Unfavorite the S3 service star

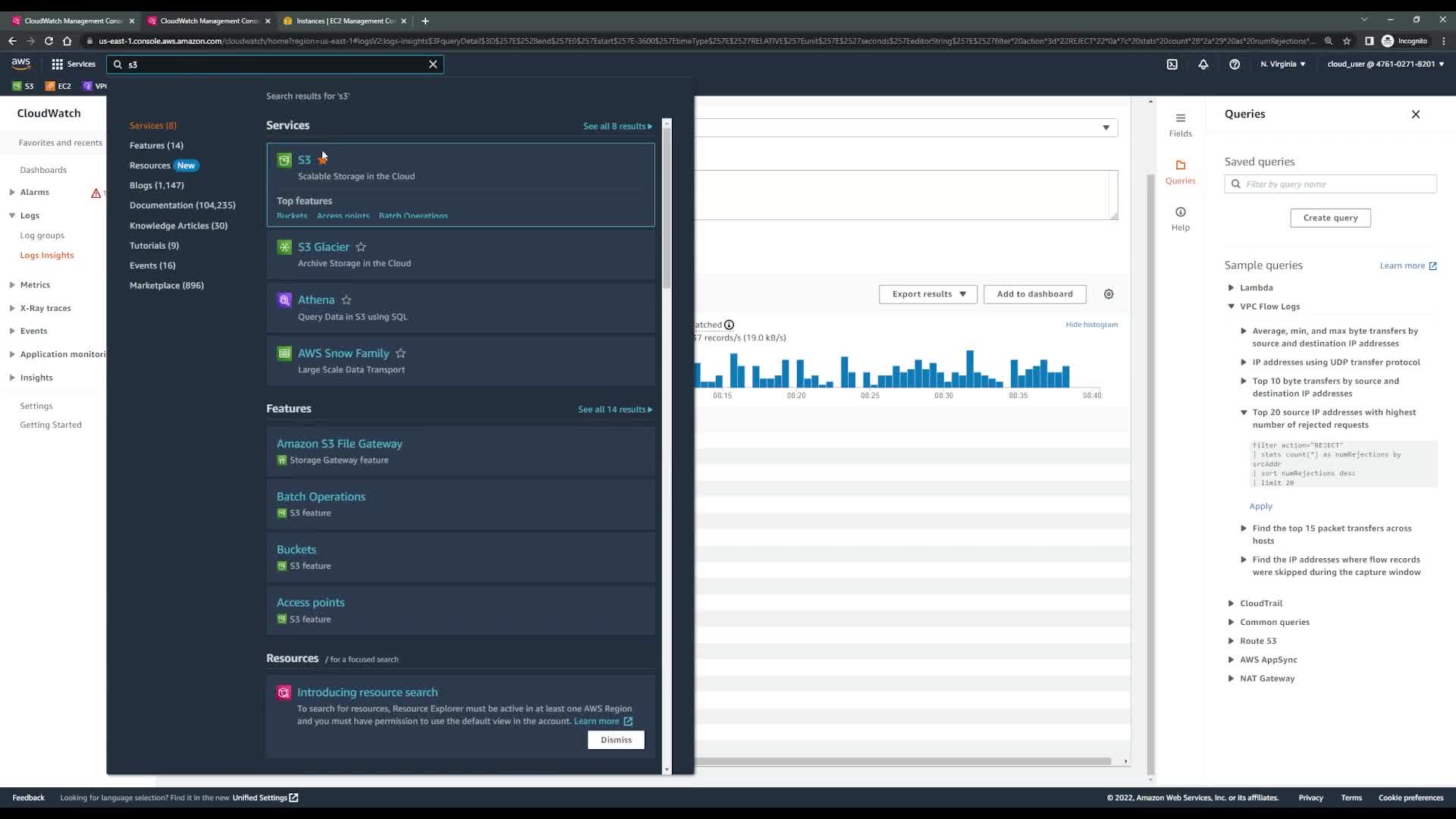(x=323, y=160)
